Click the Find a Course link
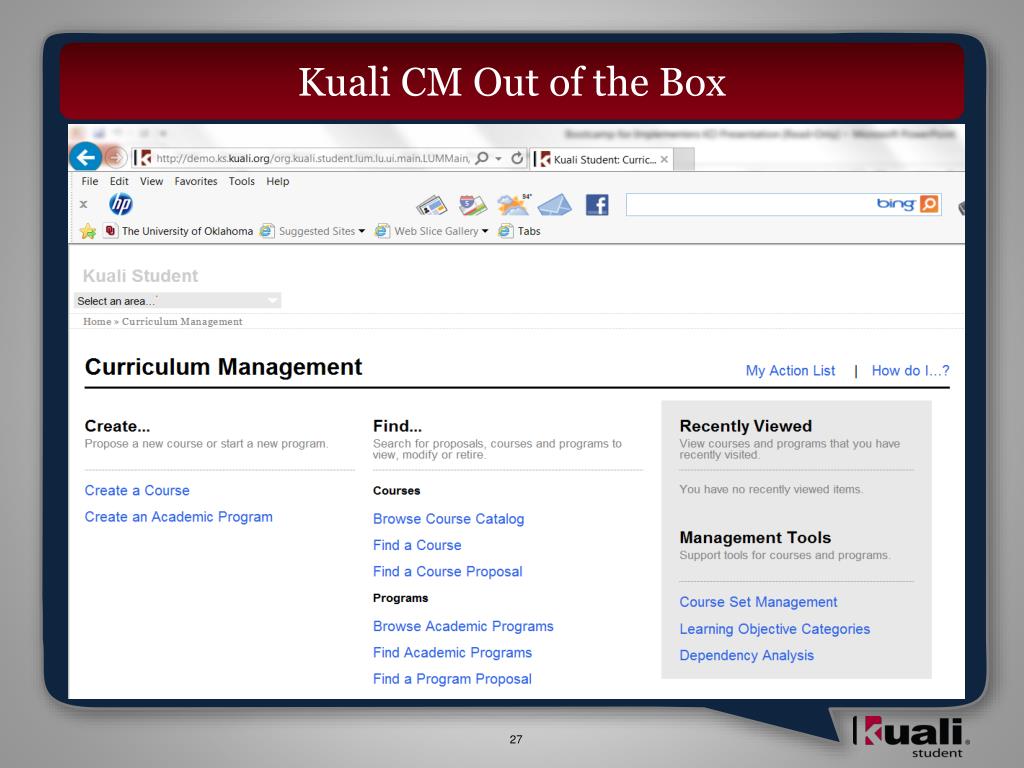The image size is (1024, 768). (x=417, y=545)
